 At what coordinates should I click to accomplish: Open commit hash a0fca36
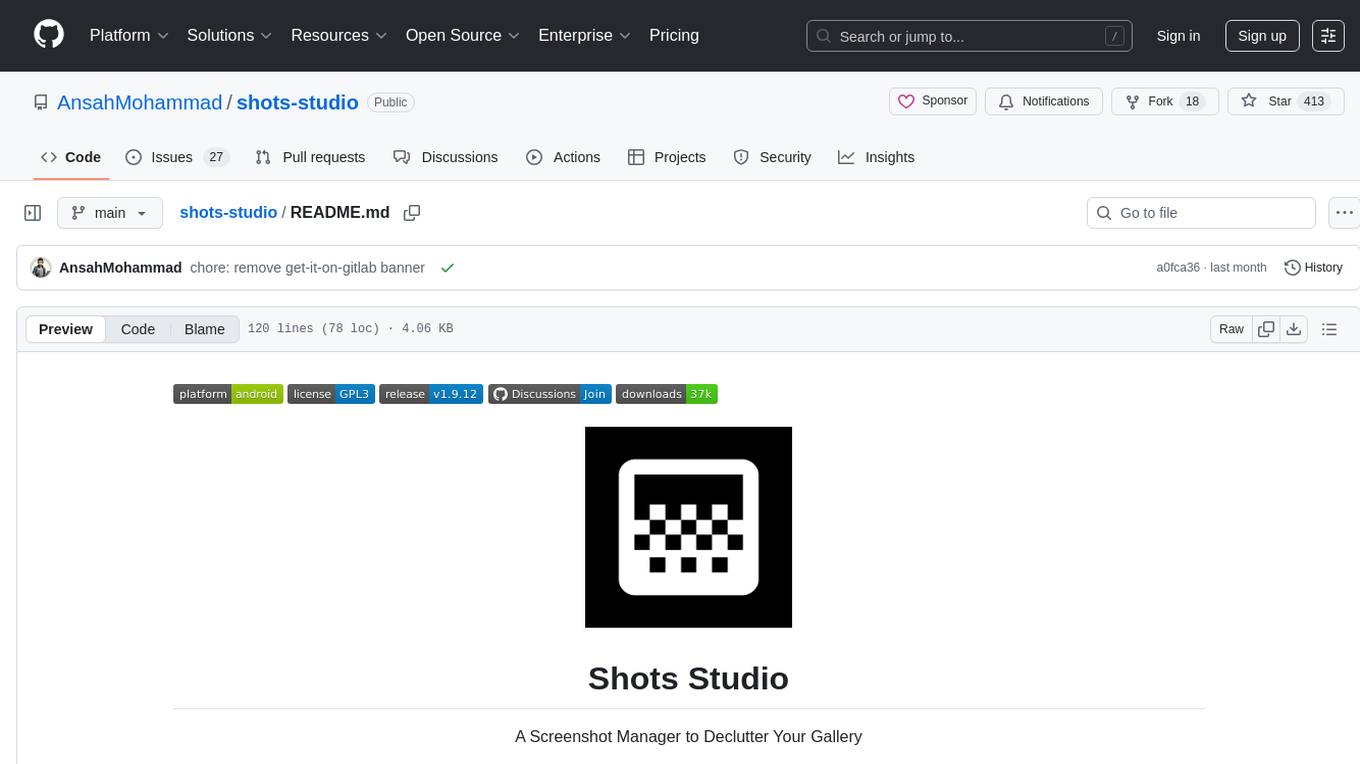pos(1178,268)
